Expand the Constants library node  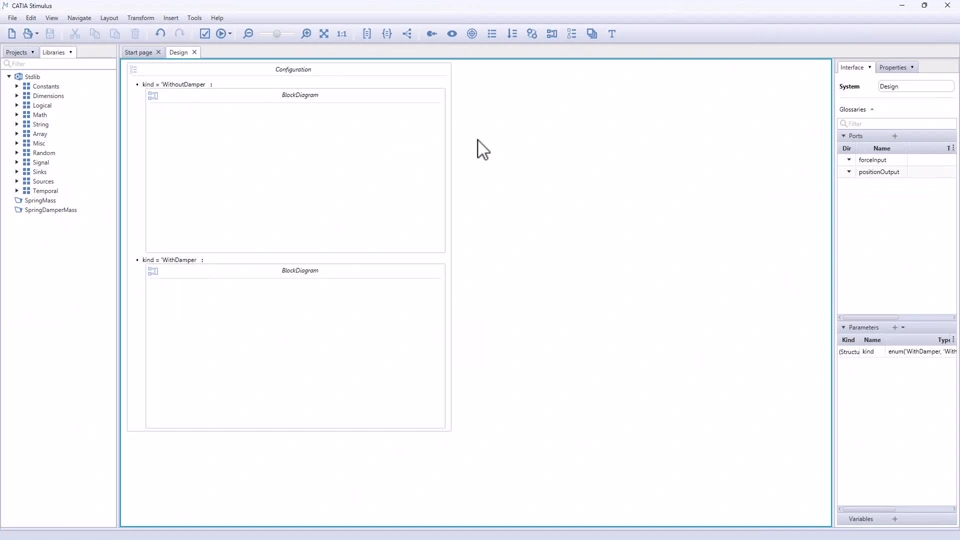tap(17, 86)
